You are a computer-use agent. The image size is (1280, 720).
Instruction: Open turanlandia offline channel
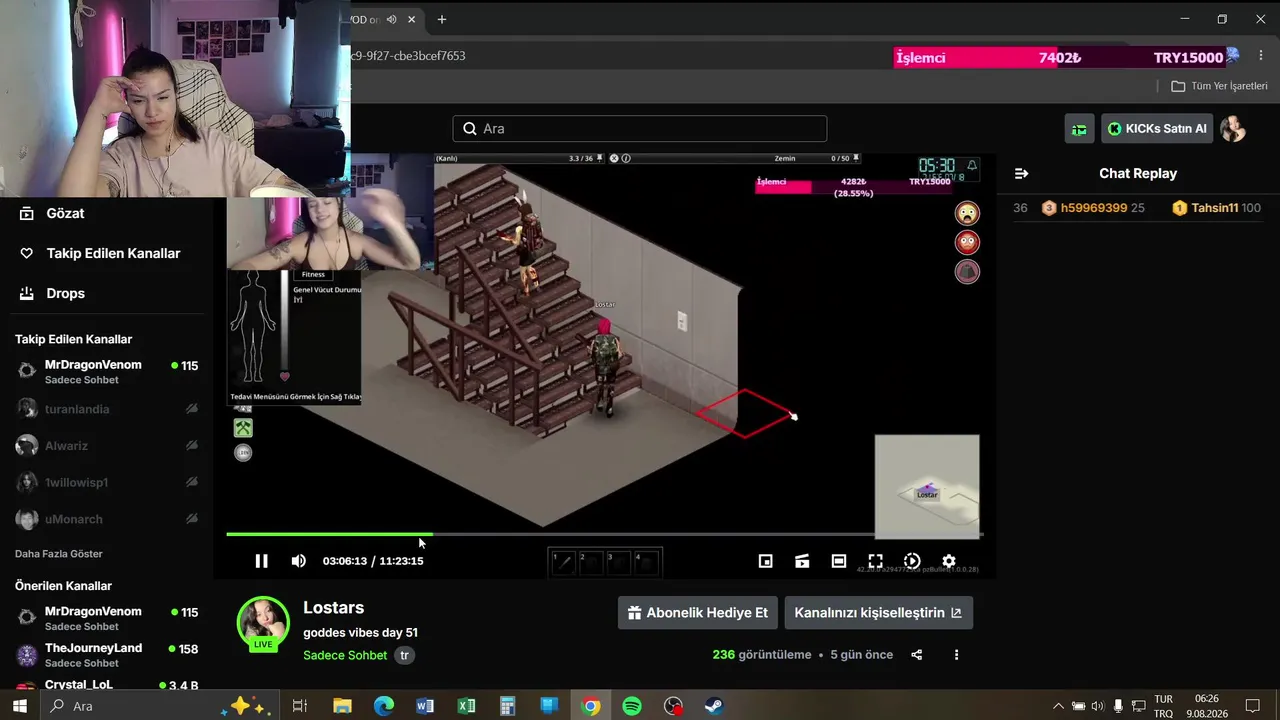click(106, 409)
